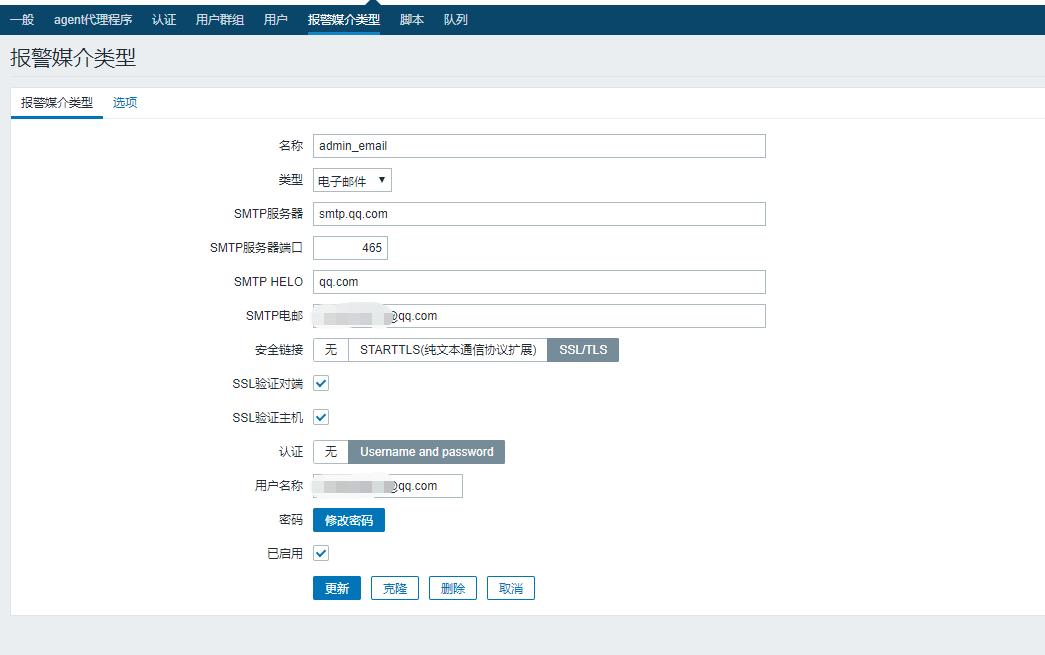This screenshot has width=1045, height=655.
Task: Toggle the SSL验证对端 checkbox
Action: [321, 383]
